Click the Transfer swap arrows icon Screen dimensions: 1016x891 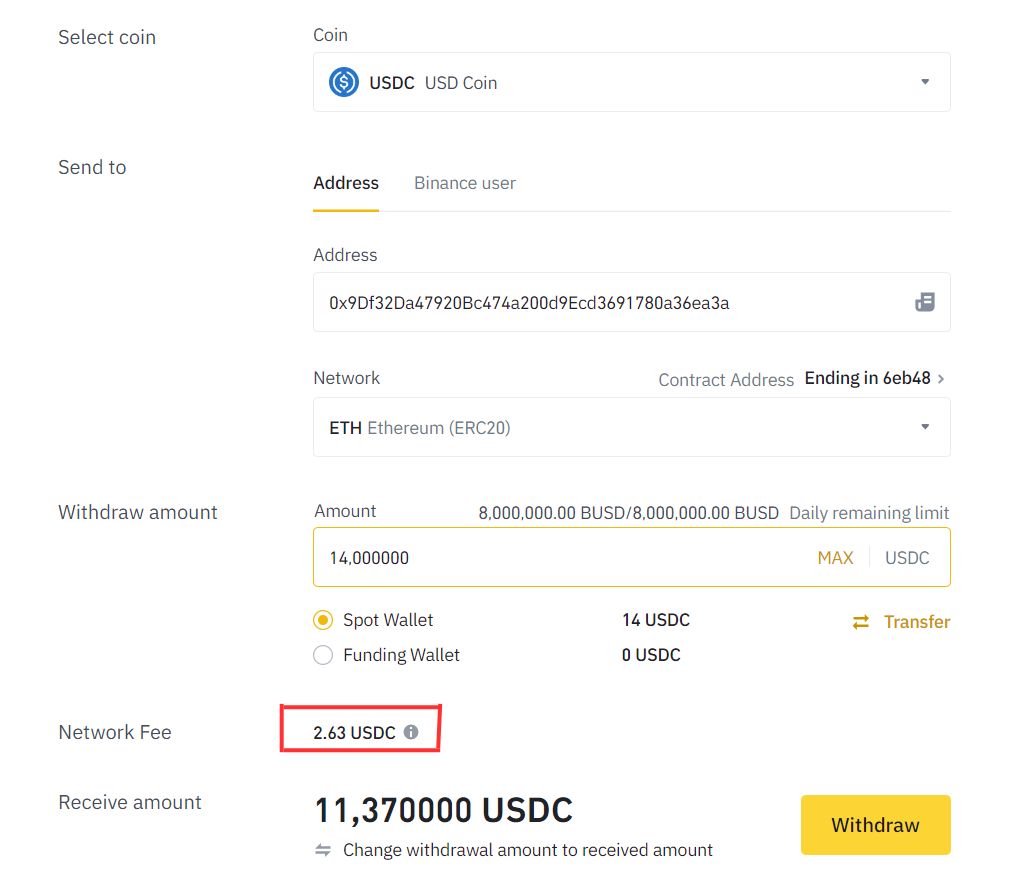[861, 621]
